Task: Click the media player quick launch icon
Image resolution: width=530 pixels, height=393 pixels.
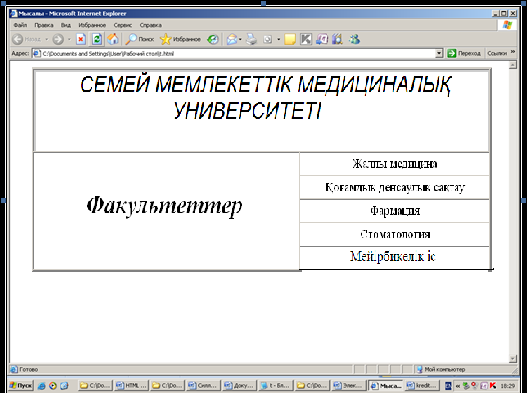Action: [53, 386]
